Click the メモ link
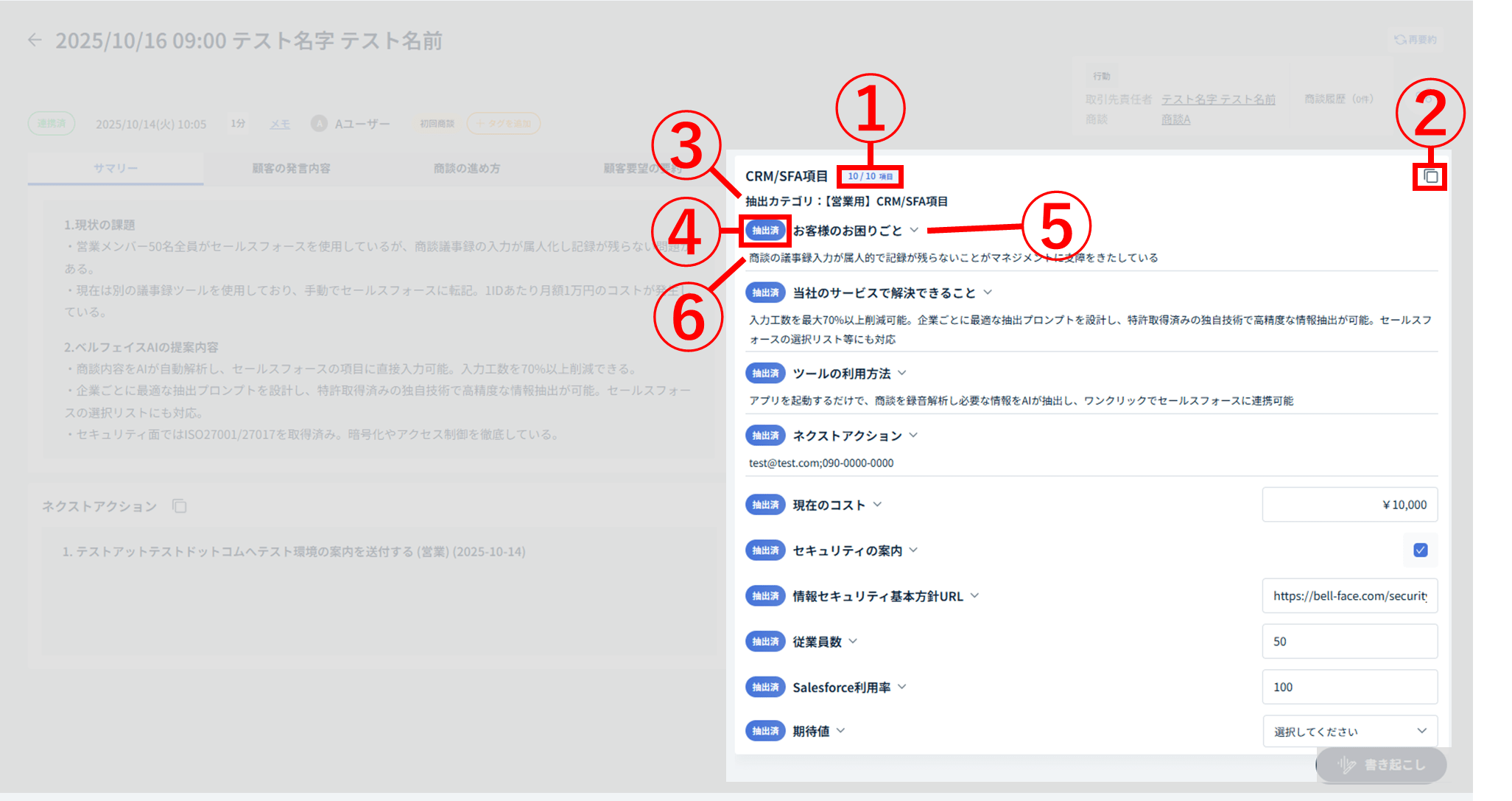Viewport: 1512px width, 801px height. coord(280,124)
